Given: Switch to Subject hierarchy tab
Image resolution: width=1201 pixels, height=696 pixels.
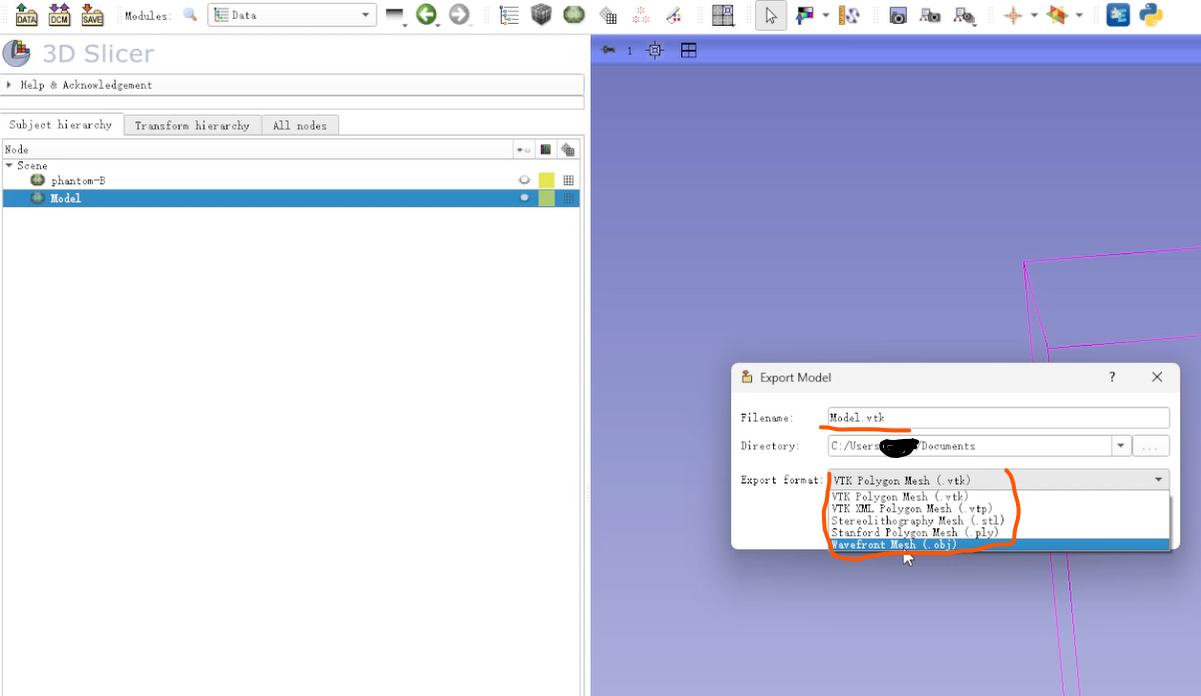Looking at the screenshot, I should point(61,125).
